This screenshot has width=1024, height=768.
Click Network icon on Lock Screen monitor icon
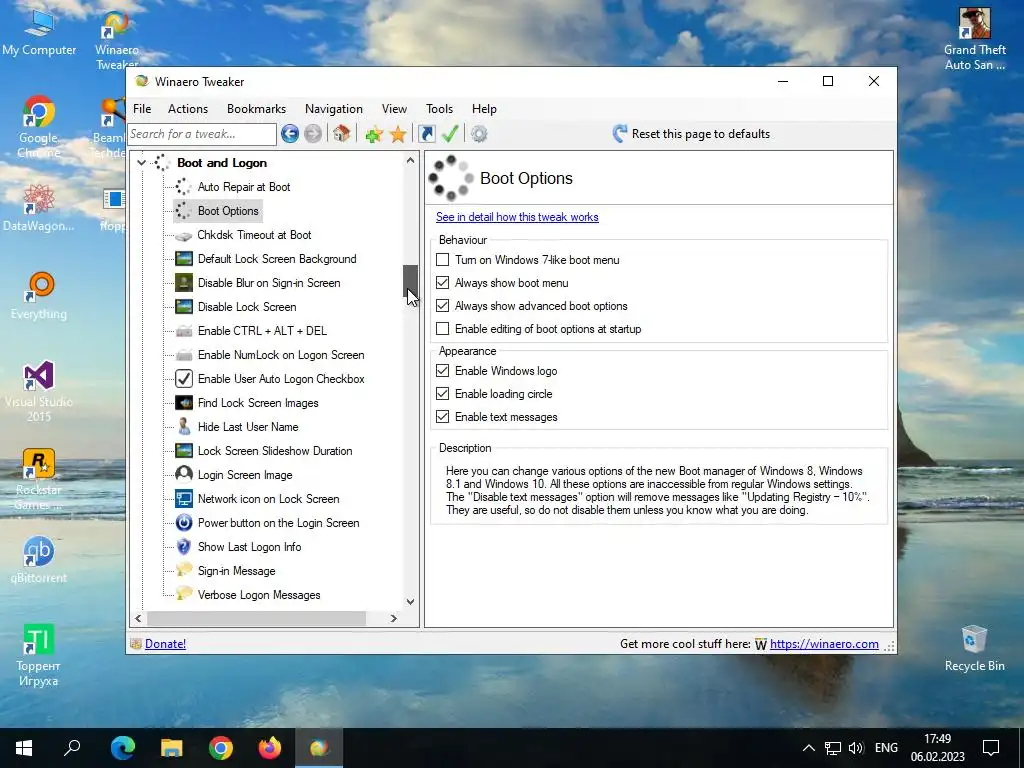(184, 499)
